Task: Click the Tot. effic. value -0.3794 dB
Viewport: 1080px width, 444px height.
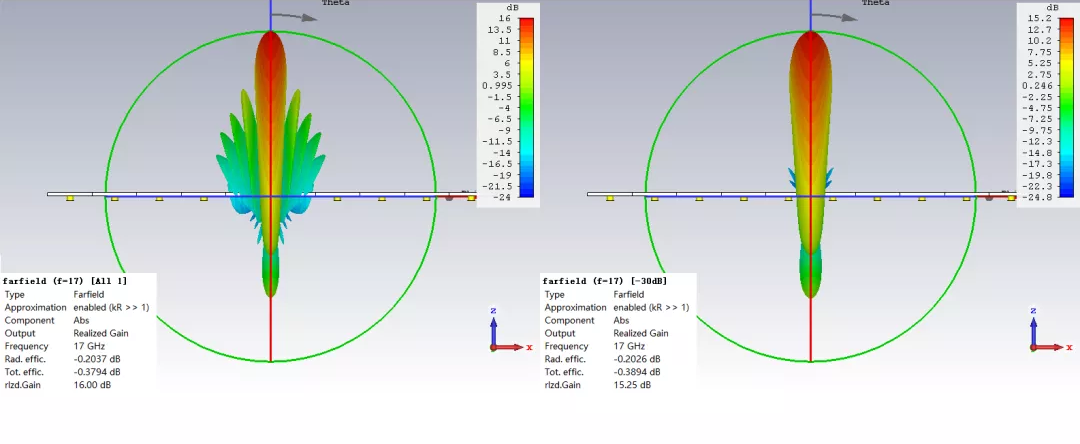Action: tap(96, 372)
